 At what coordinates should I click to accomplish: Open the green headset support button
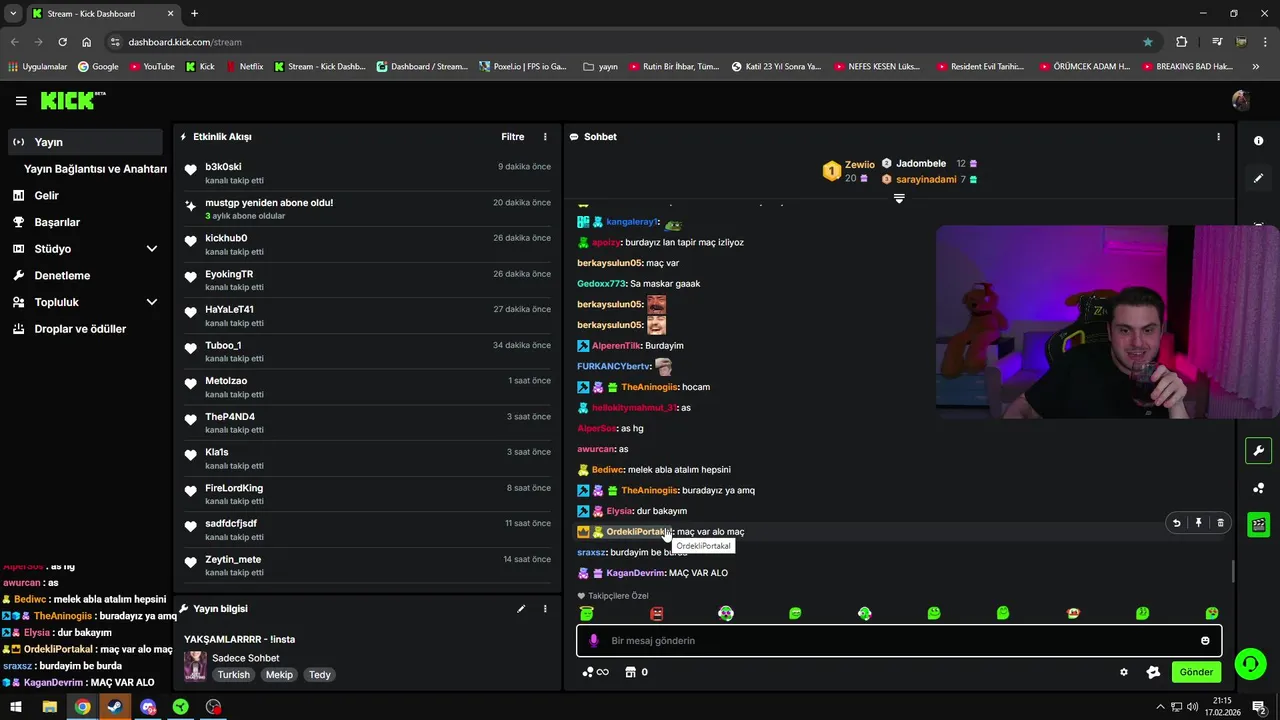[1249, 663]
